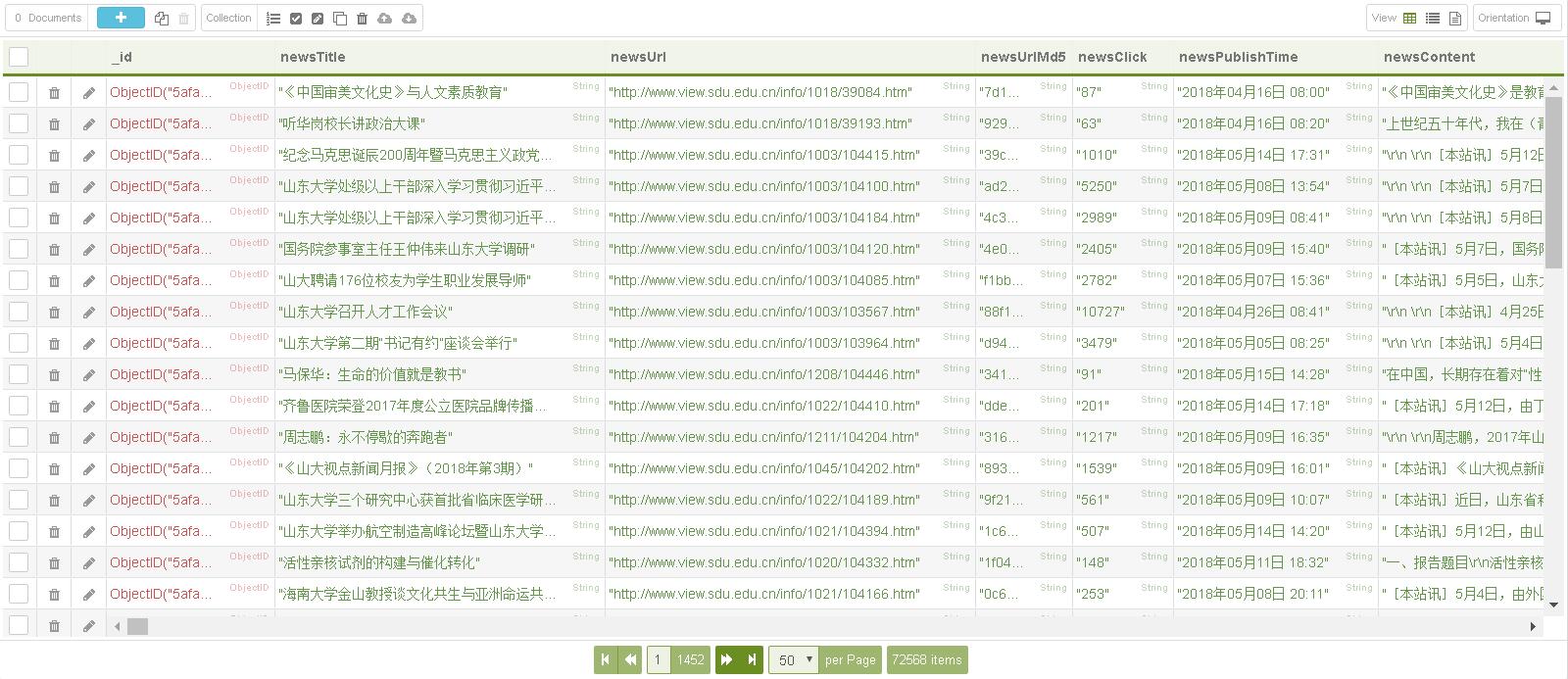Click the copy documents icon beside plus
Screen dimensions: 1568x679
point(162,19)
